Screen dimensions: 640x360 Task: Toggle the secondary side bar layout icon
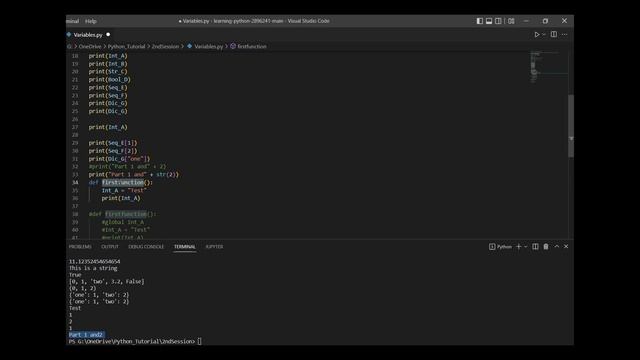[x=498, y=21]
